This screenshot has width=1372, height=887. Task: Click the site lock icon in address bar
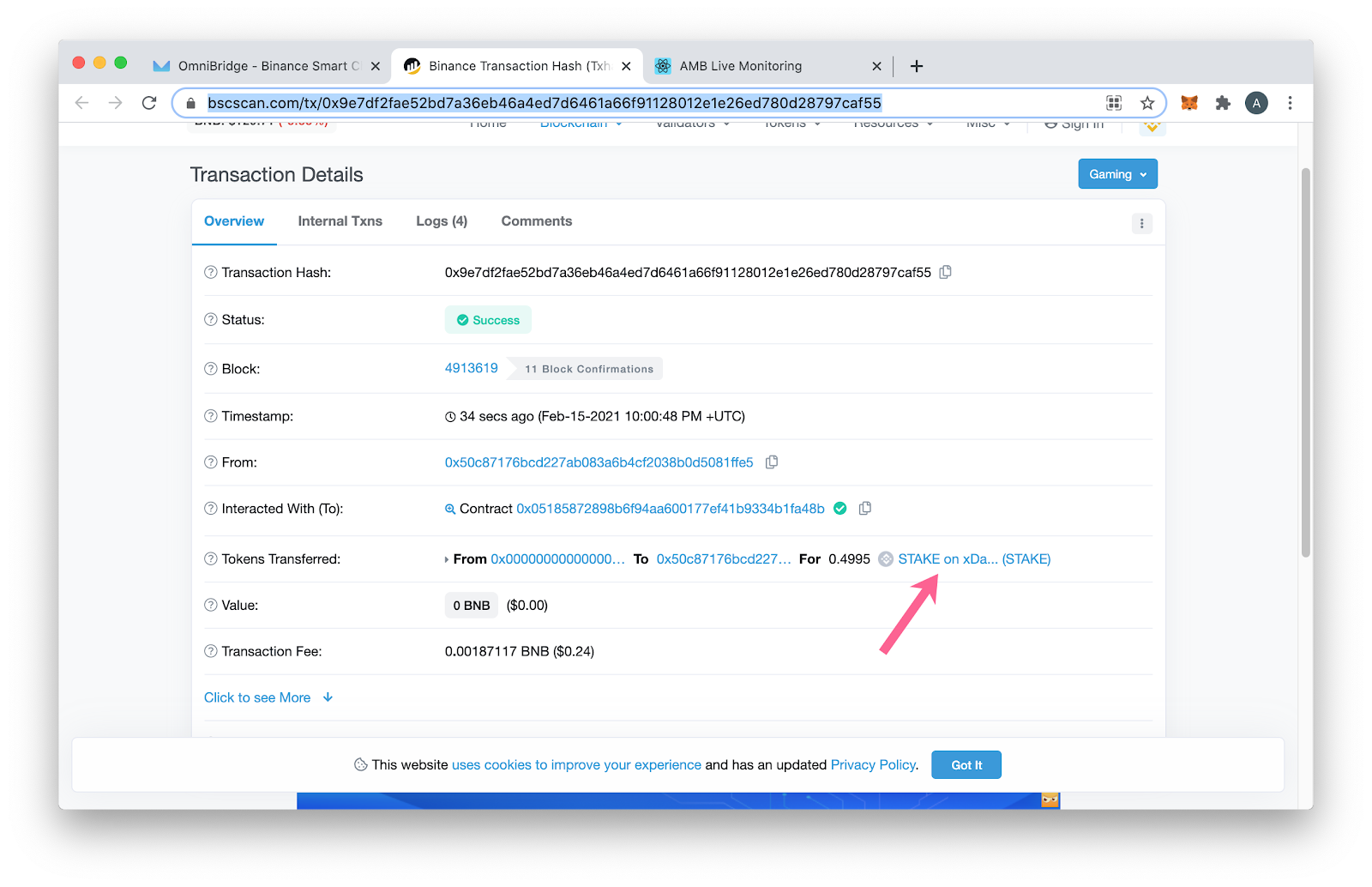click(190, 103)
